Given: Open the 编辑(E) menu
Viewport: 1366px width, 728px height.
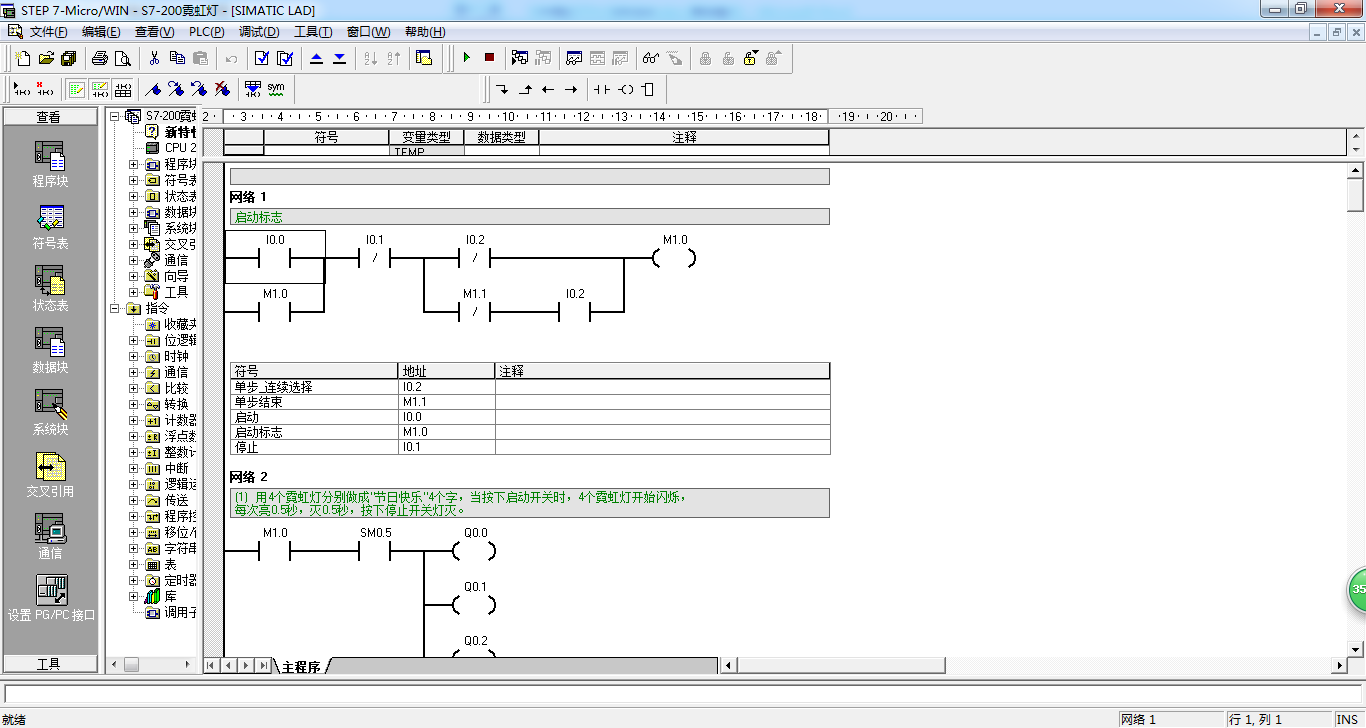Looking at the screenshot, I should [x=101, y=32].
